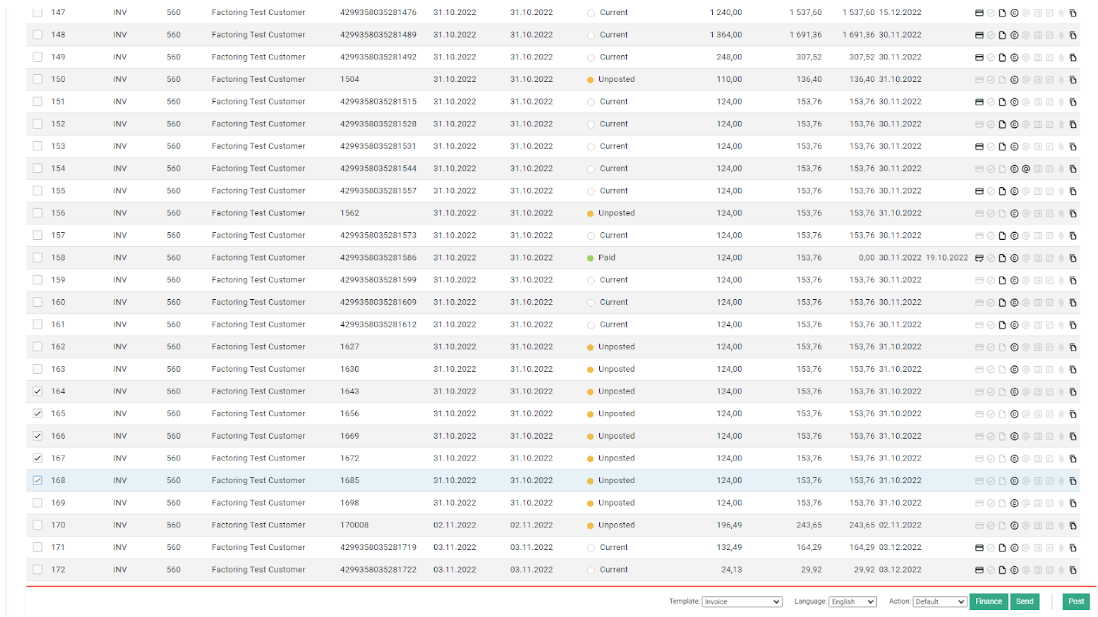The width and height of the screenshot is (1098, 617).
Task: Click the payment card icon in row 158
Action: pyautogui.click(x=980, y=258)
